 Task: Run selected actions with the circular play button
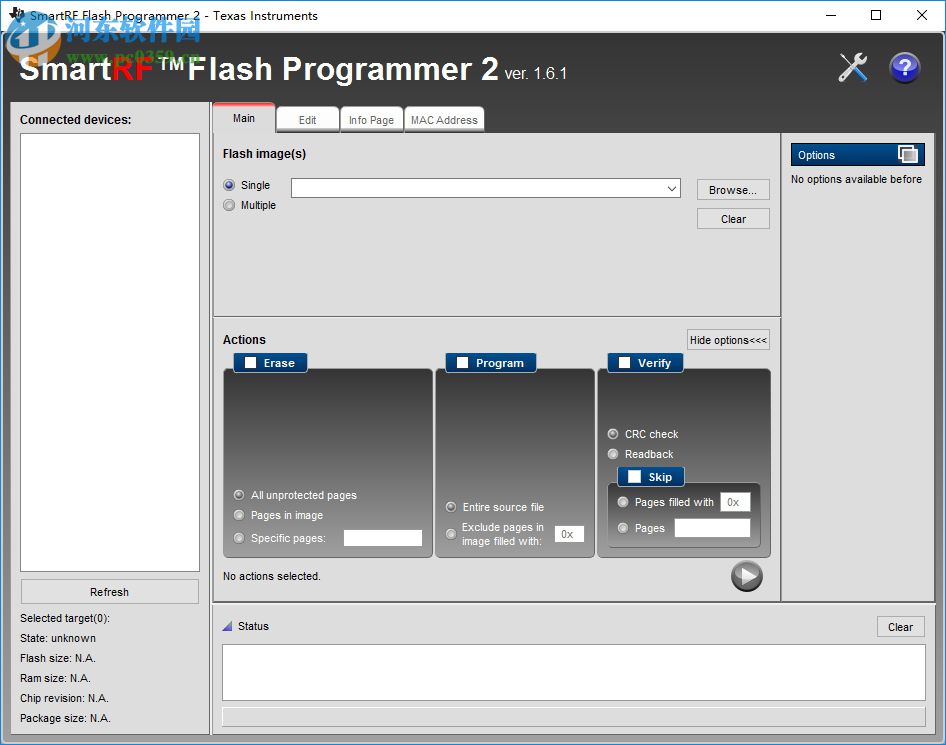[x=746, y=576]
